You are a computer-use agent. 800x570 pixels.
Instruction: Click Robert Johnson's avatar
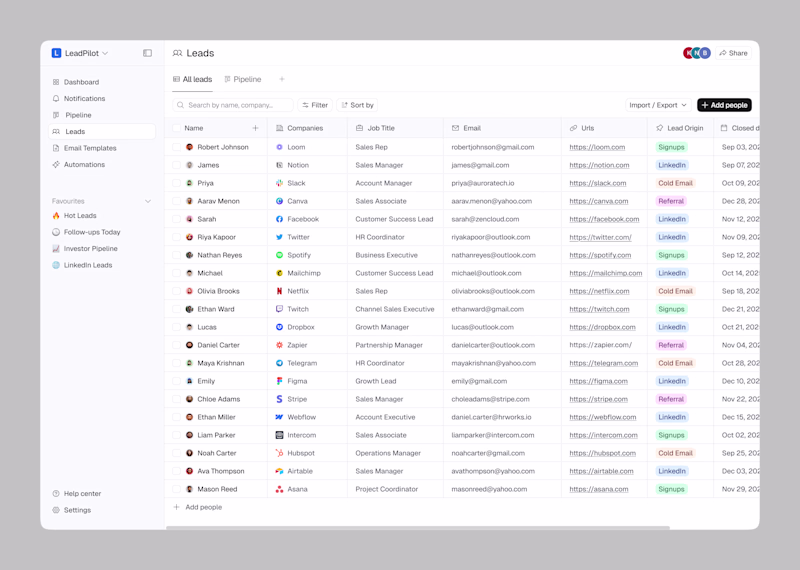click(x=189, y=147)
